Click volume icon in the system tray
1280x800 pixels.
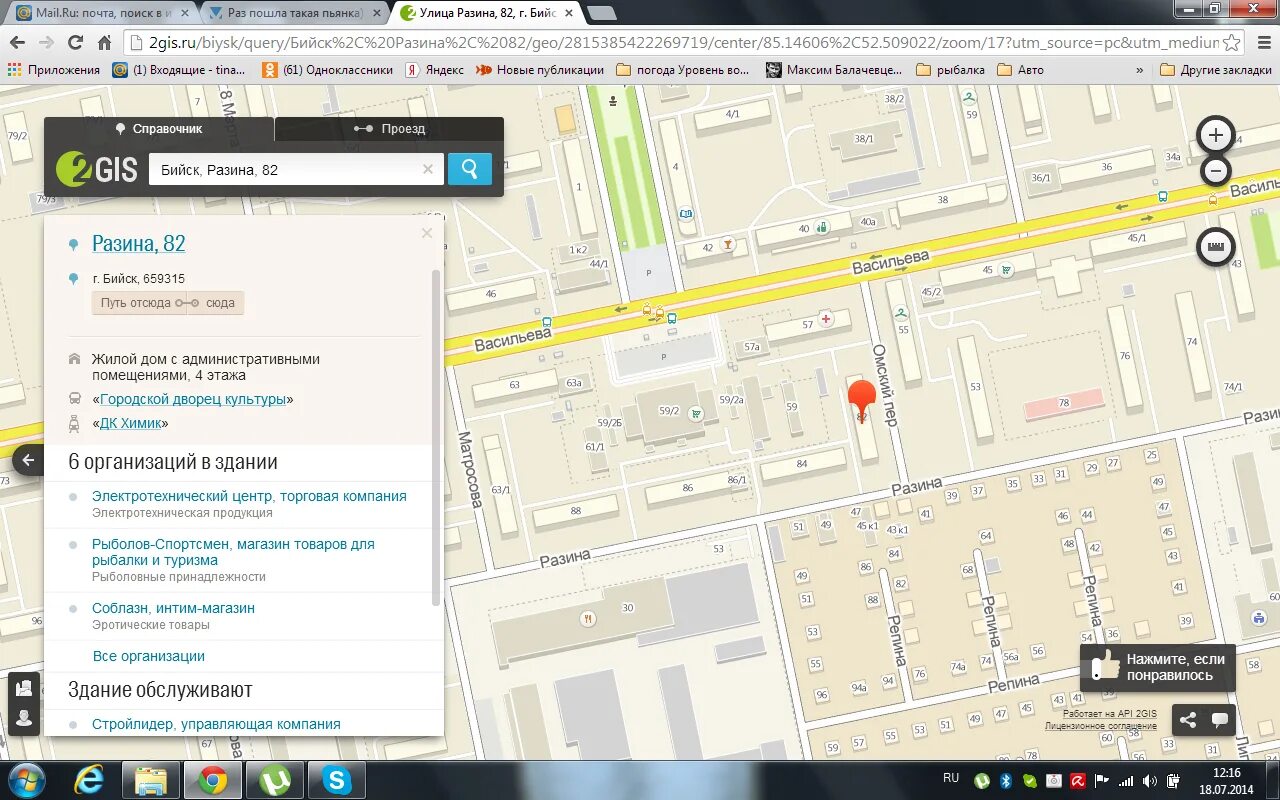coord(1149,781)
